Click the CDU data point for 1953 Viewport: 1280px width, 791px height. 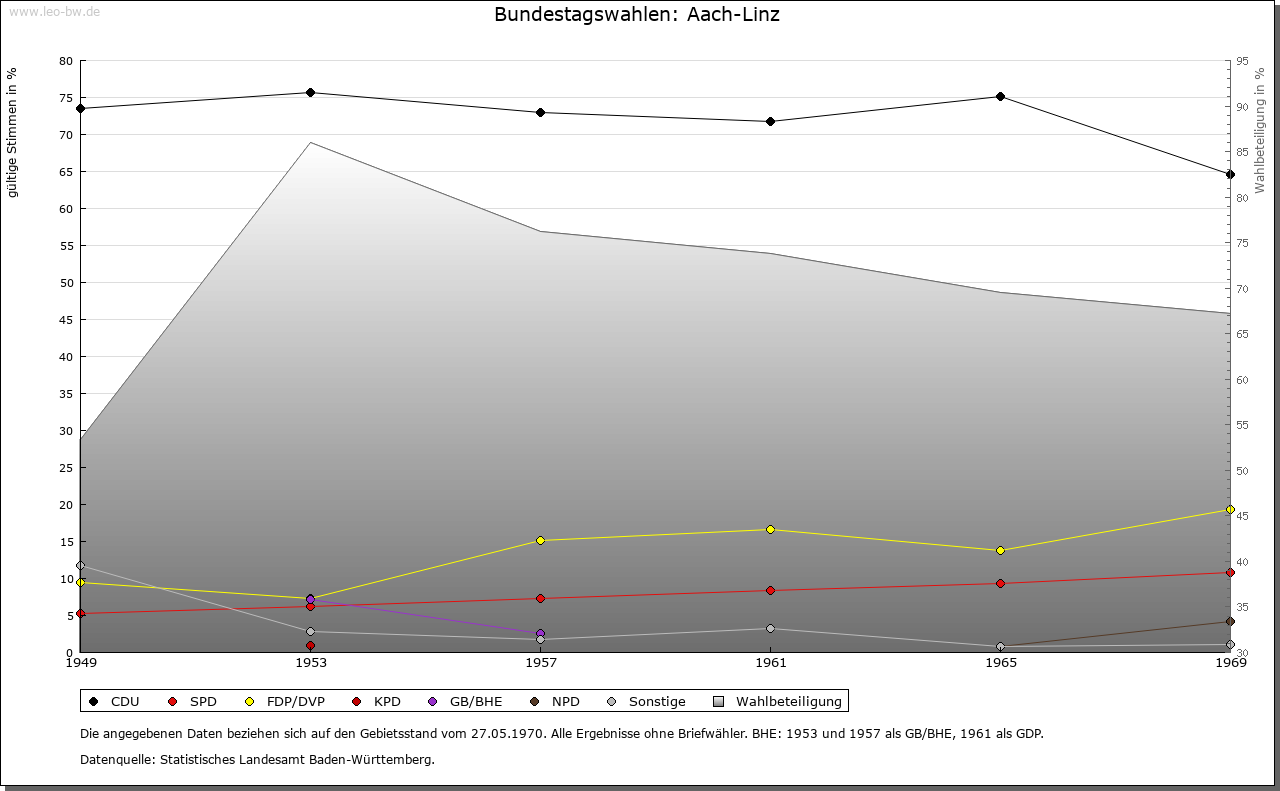(310, 93)
